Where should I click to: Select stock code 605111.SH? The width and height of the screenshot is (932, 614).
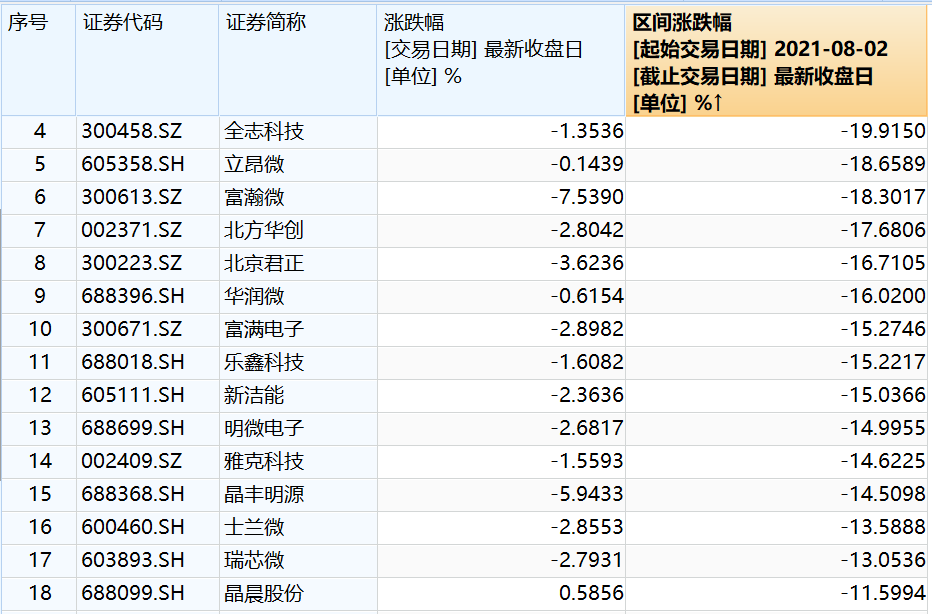(x=133, y=395)
